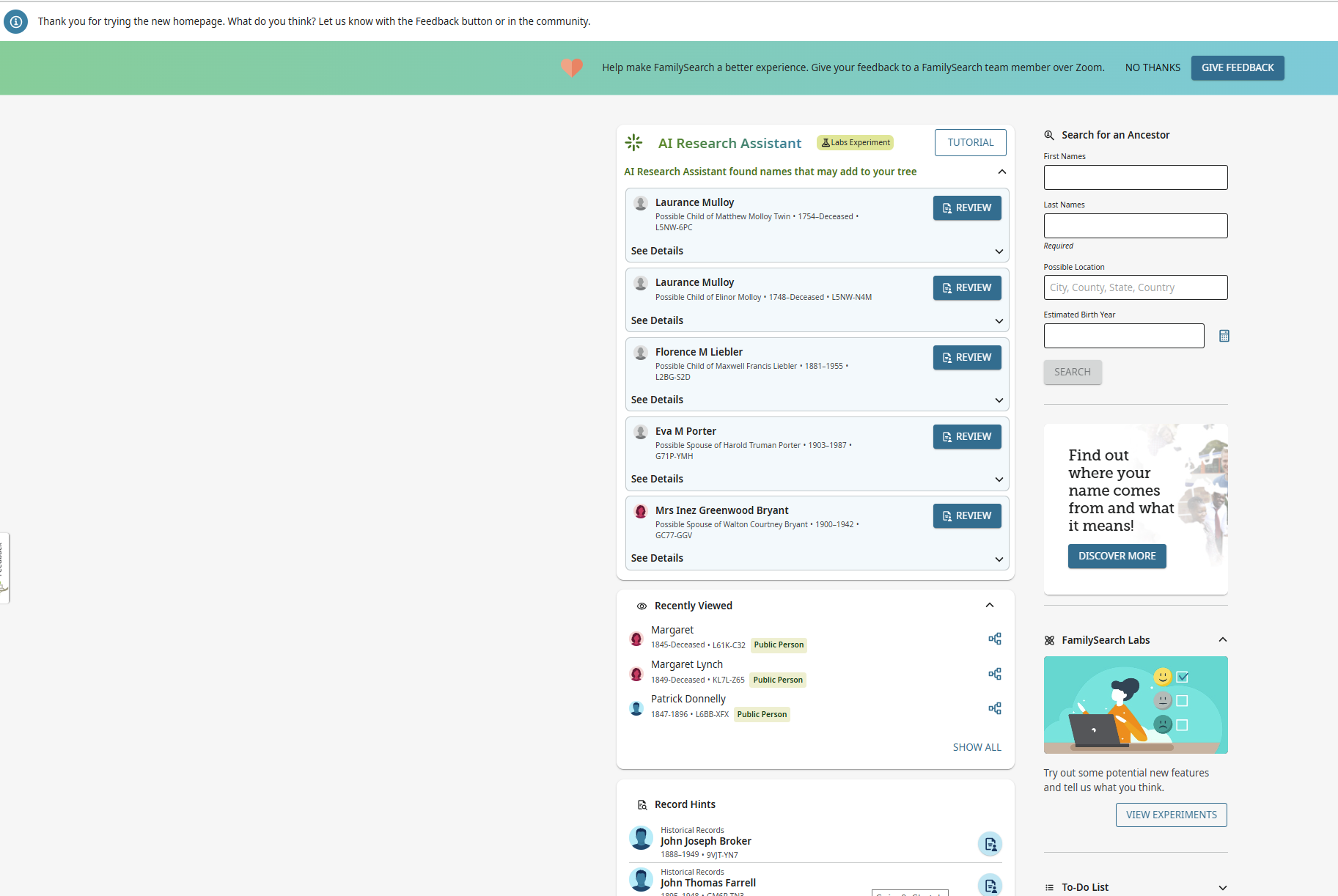Click VIEW EXPERIMENTS button
The image size is (1338, 896).
1172,815
